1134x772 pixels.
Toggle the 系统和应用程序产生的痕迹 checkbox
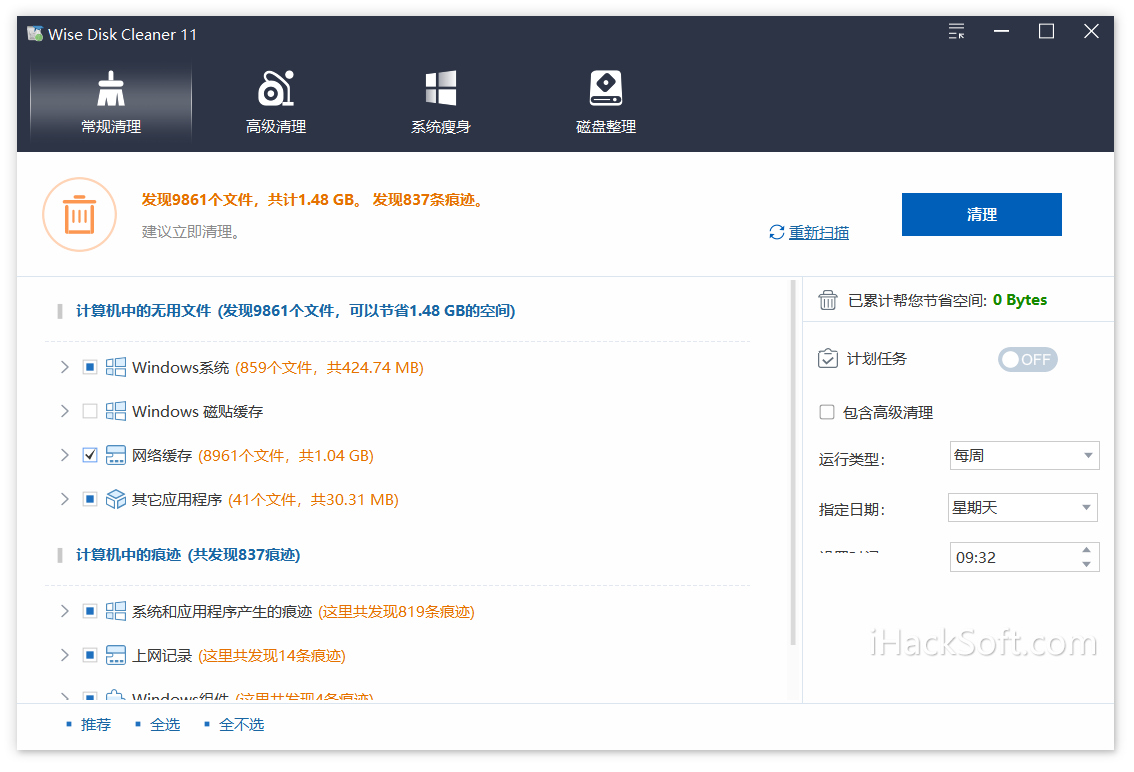point(90,611)
